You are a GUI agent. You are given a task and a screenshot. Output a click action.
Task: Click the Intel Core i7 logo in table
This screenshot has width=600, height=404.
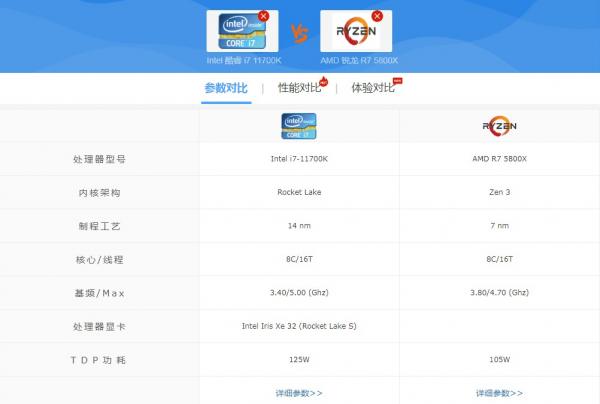click(299, 126)
